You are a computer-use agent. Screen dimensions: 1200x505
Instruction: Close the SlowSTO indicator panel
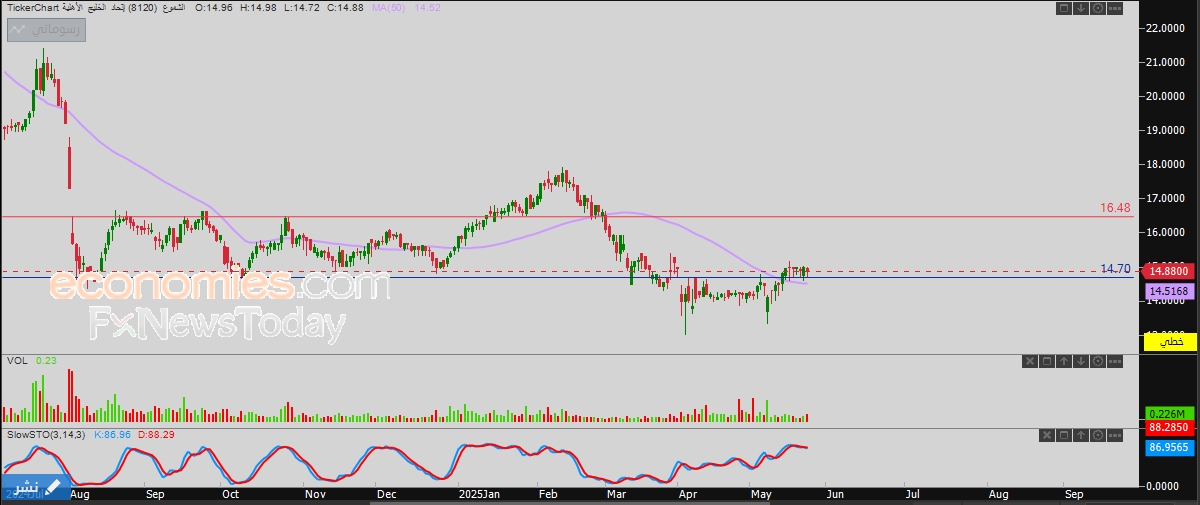pyautogui.click(x=1047, y=435)
